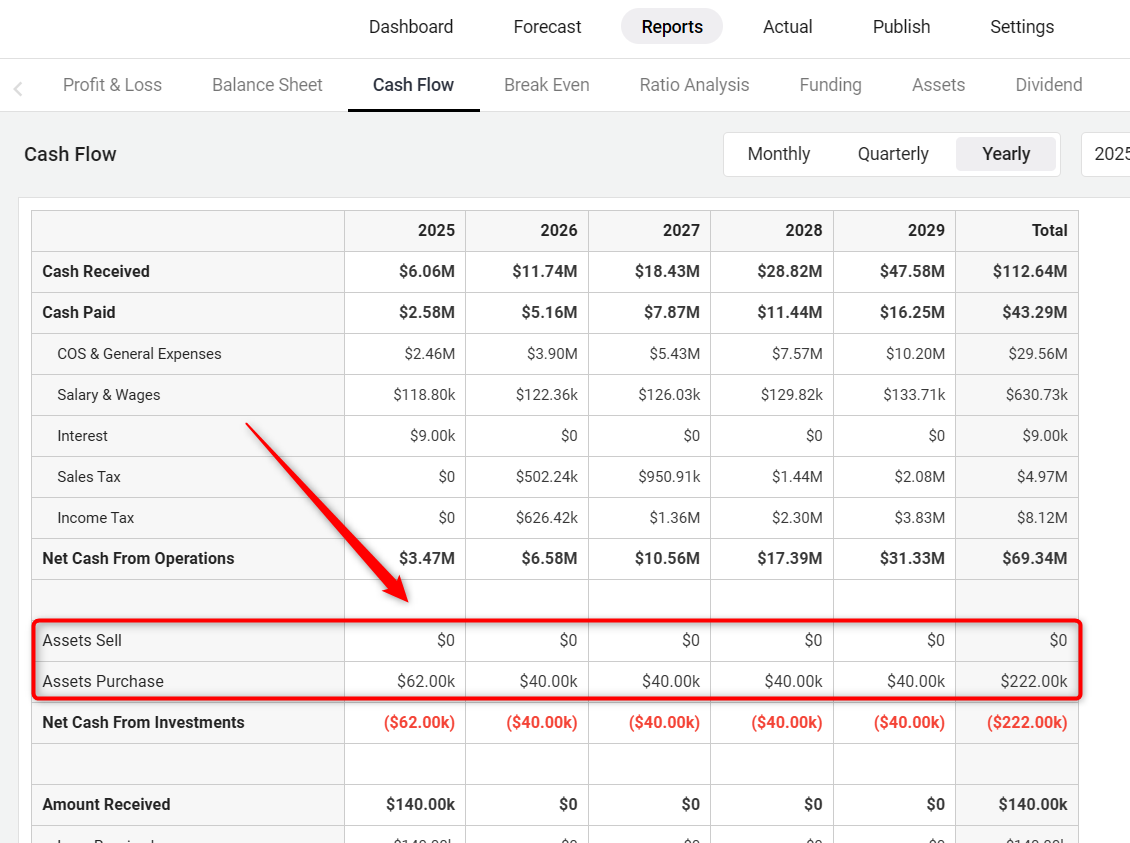
Task: Open the Funding report tab
Action: point(830,85)
